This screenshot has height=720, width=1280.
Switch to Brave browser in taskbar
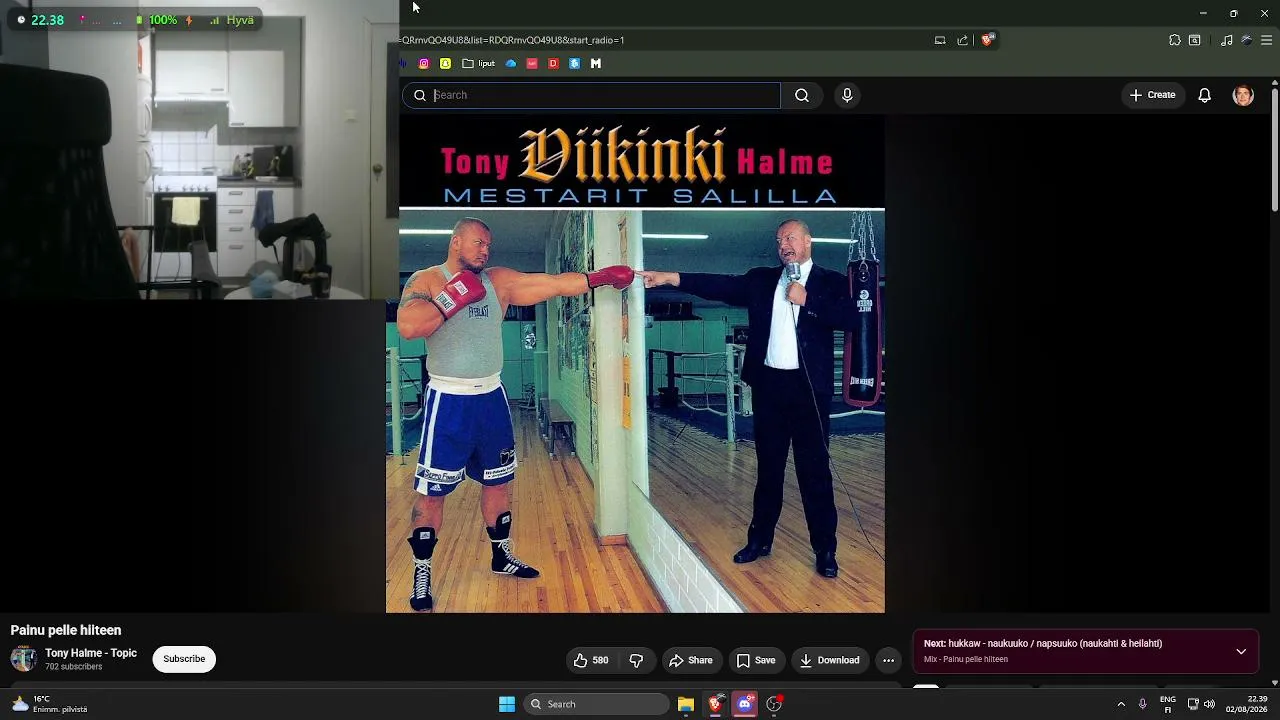point(715,704)
